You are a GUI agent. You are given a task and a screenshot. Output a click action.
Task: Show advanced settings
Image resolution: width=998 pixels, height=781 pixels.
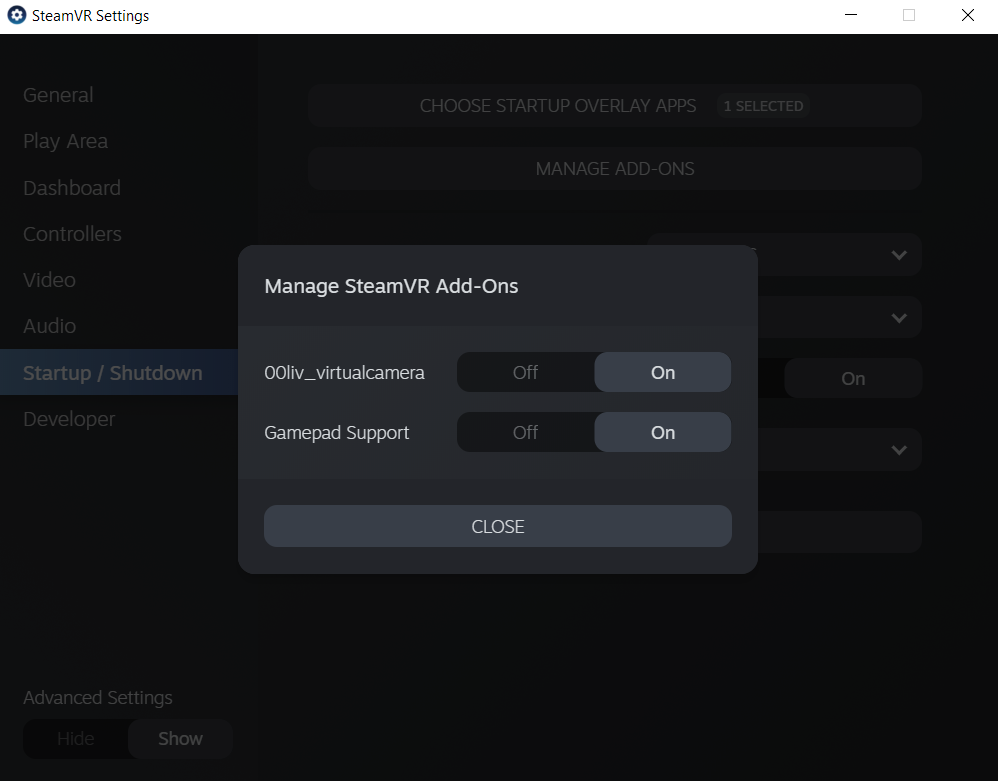(180, 738)
